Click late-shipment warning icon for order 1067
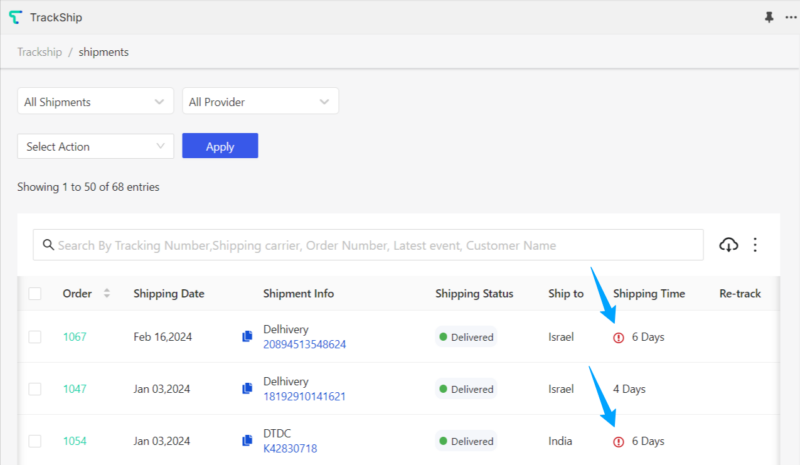Viewport: 800px width, 465px height. pos(618,337)
